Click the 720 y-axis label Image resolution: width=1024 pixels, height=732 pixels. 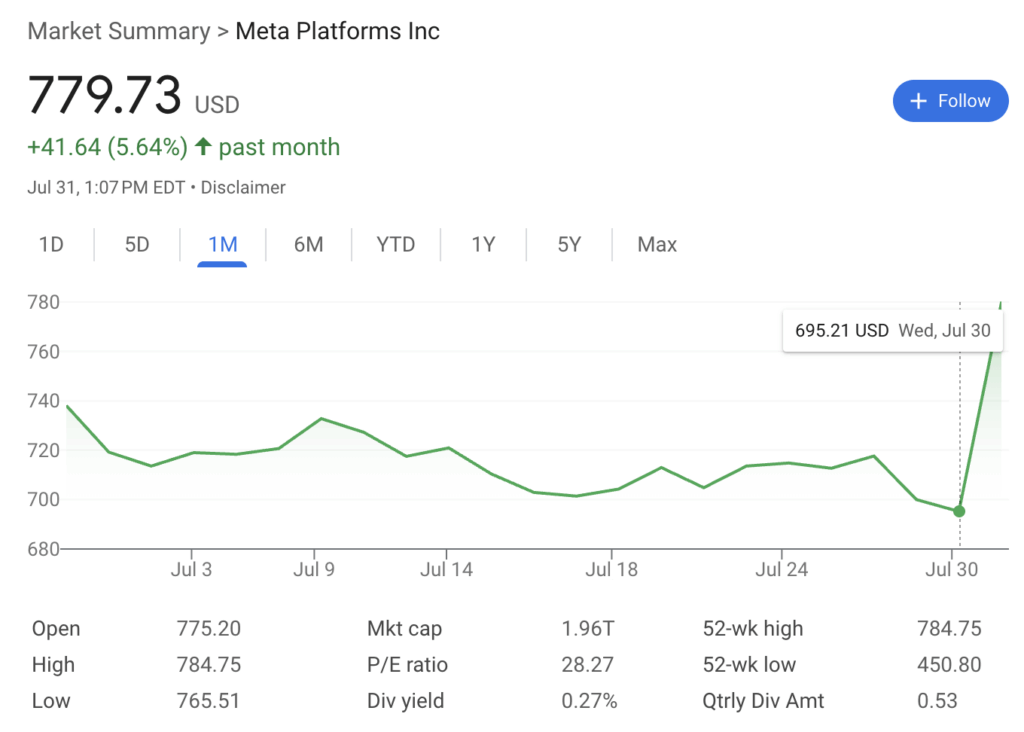tap(44, 451)
